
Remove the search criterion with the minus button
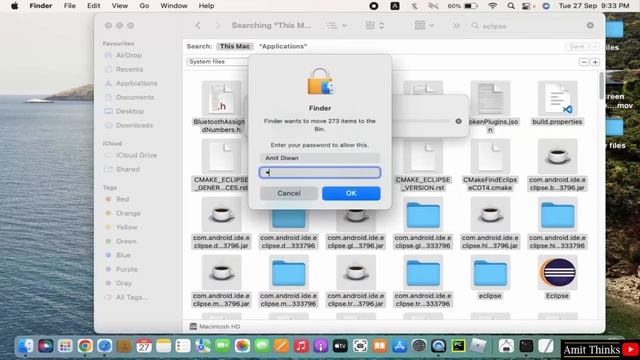coord(584,62)
